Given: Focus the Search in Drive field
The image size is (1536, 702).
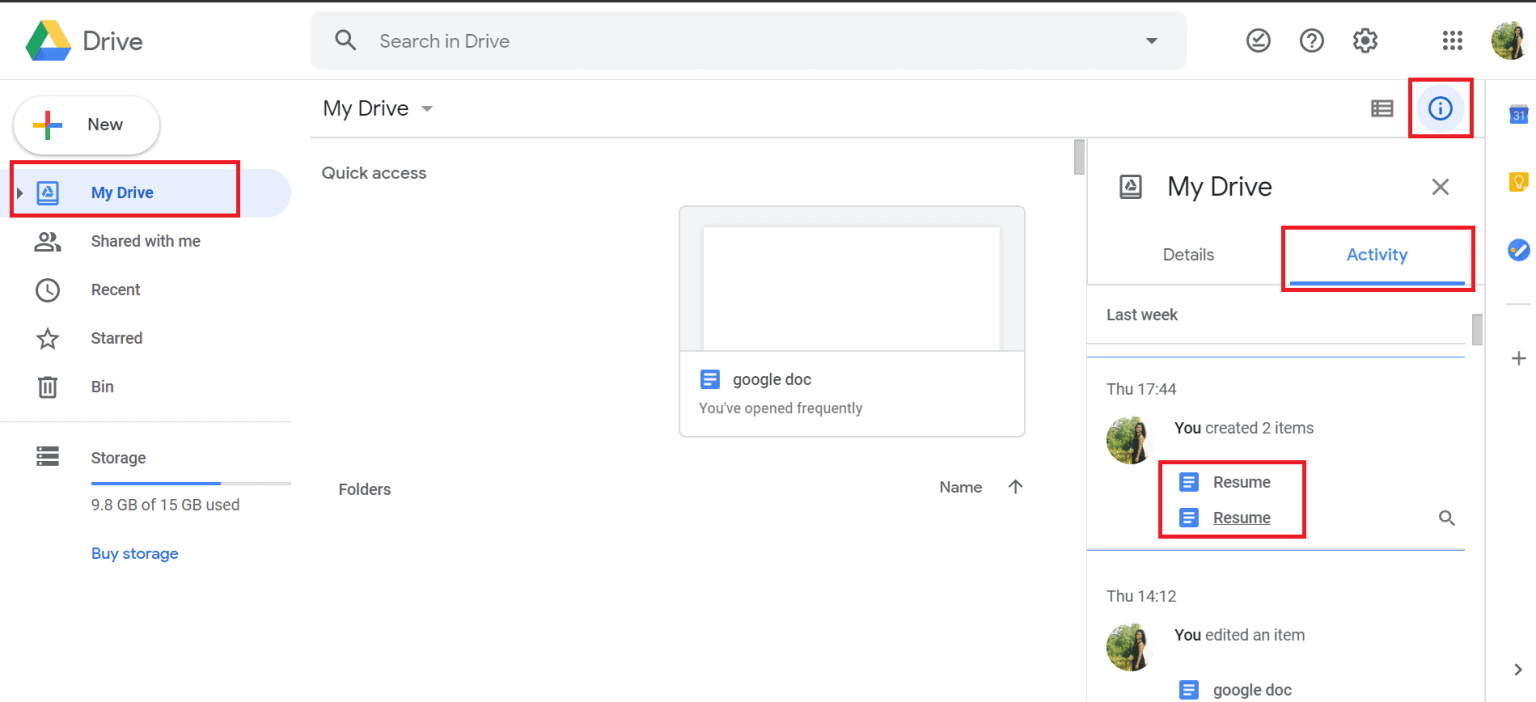Looking at the screenshot, I should [x=748, y=41].
